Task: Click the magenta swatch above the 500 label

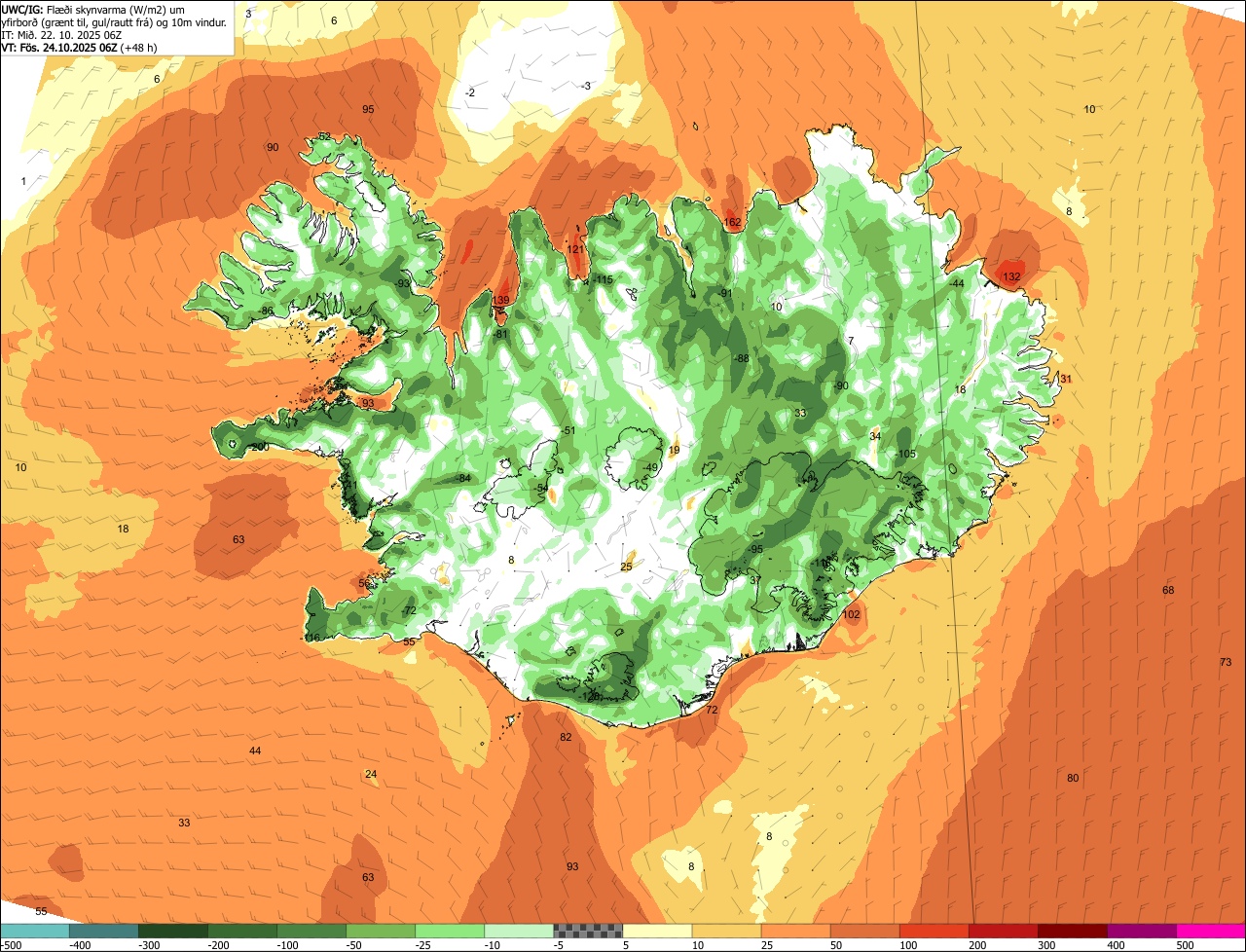Action: click(1211, 931)
